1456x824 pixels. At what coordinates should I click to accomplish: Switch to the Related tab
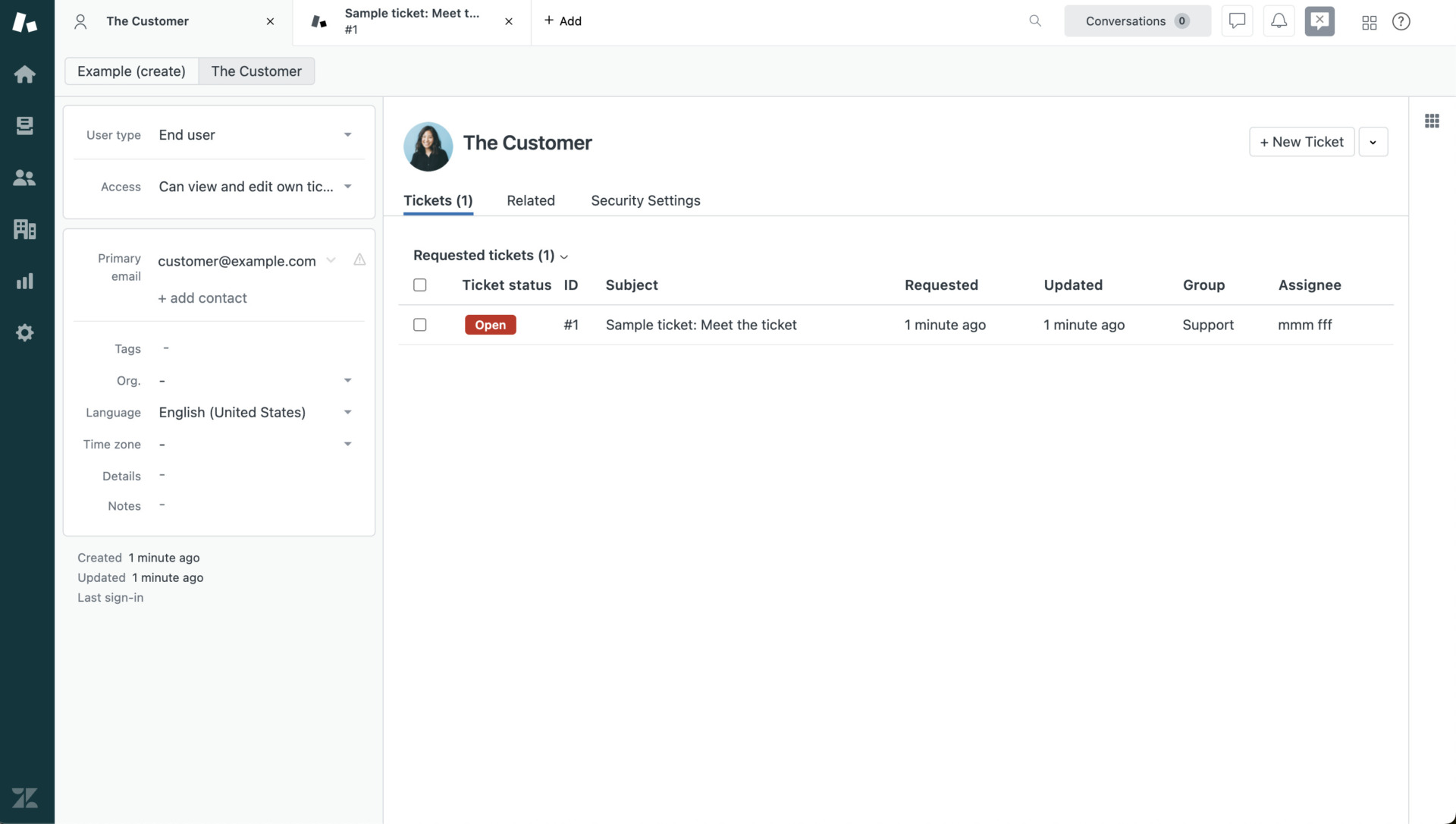[531, 200]
